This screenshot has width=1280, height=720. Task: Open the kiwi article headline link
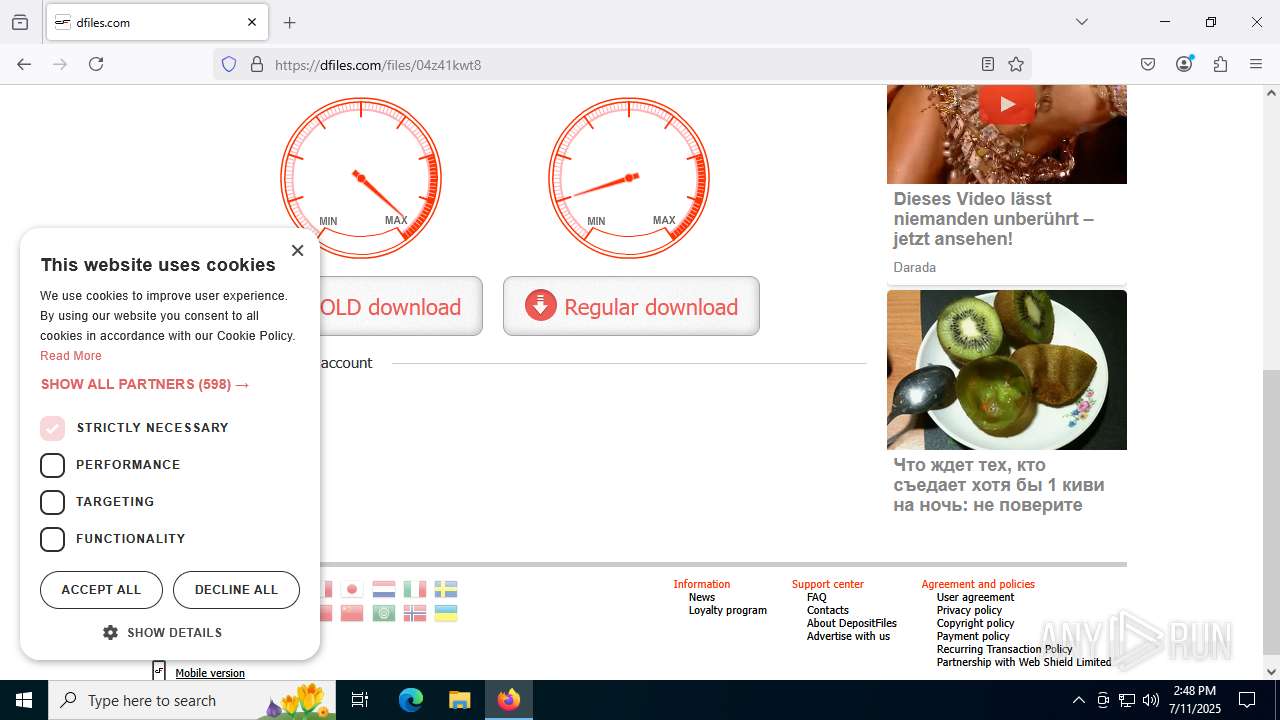point(999,485)
